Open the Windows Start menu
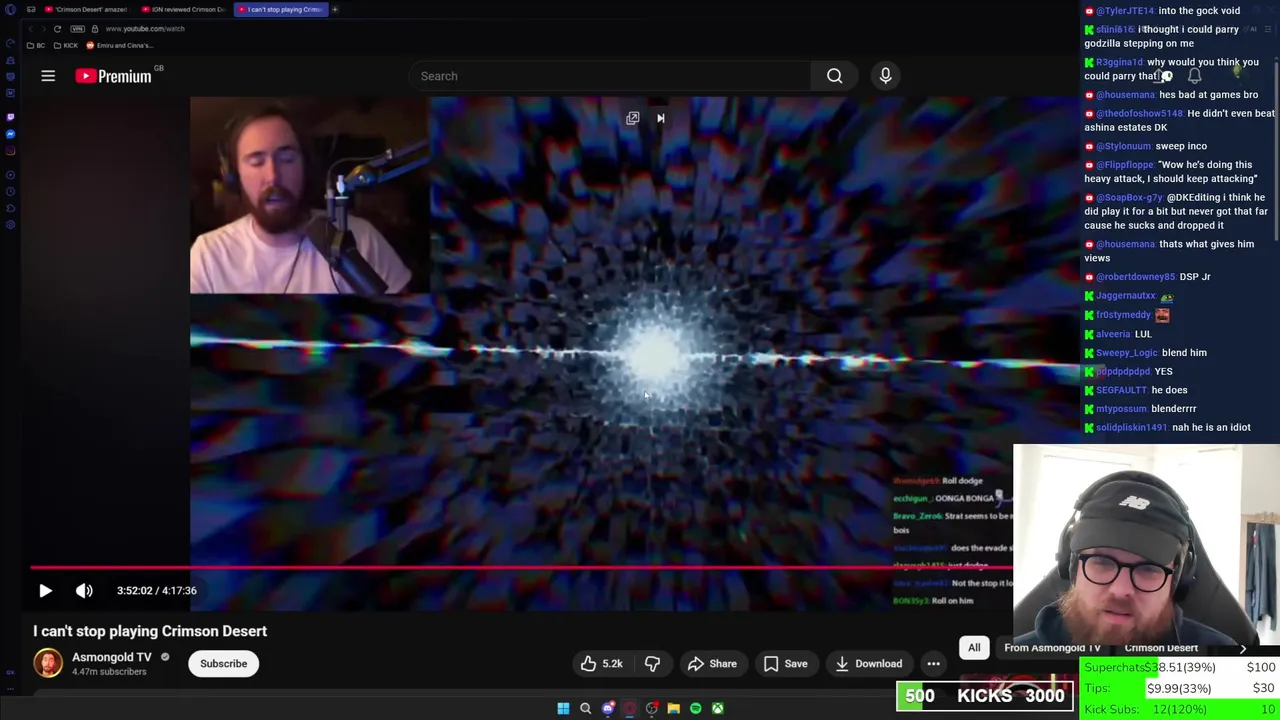 pos(563,709)
